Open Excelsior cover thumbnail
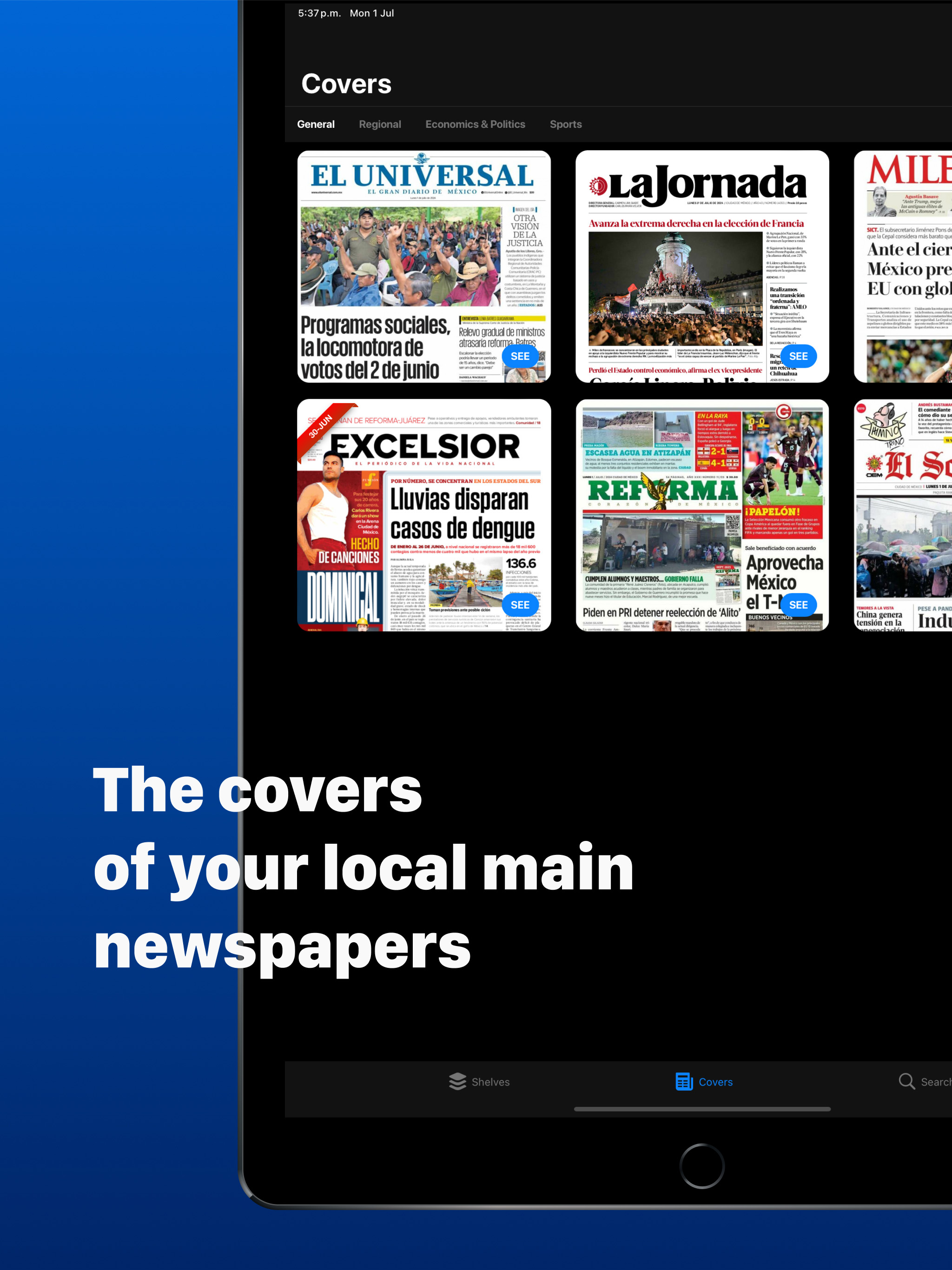 [x=424, y=515]
